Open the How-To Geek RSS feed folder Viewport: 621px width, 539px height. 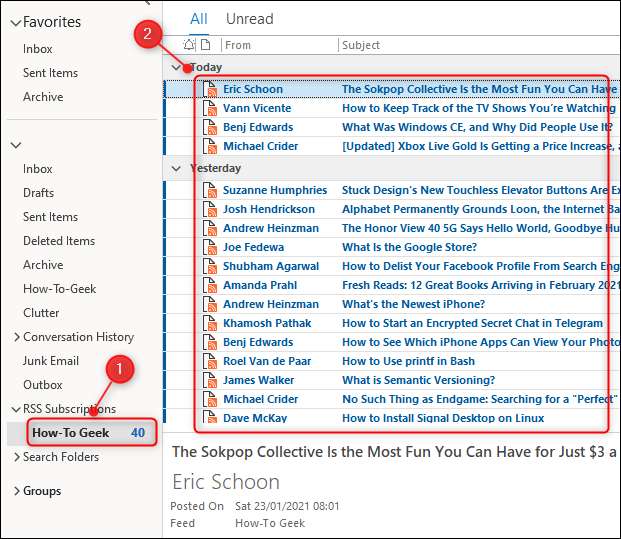tap(71, 433)
